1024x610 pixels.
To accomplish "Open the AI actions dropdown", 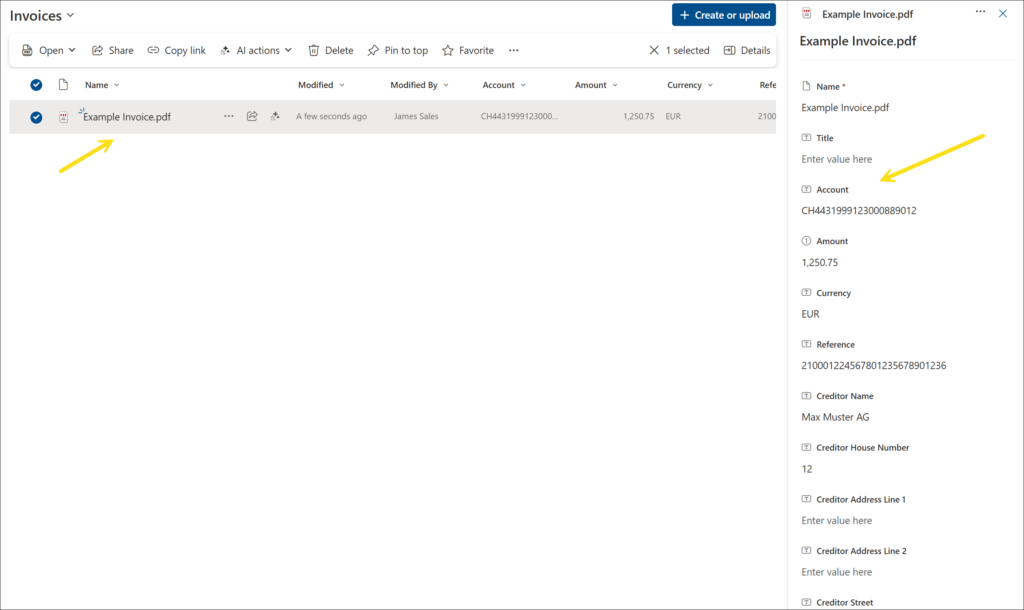I will pos(256,50).
